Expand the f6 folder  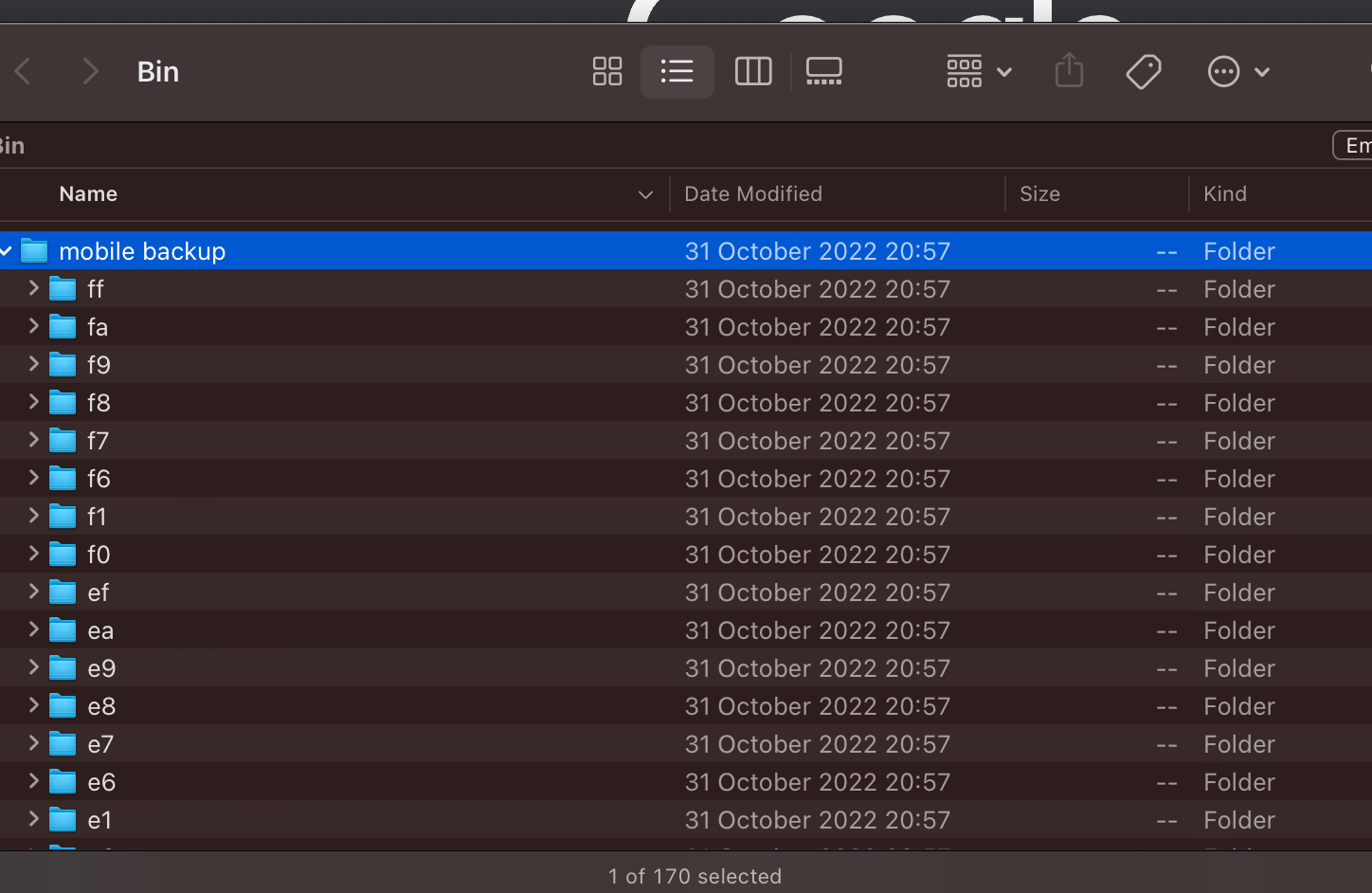click(x=34, y=478)
